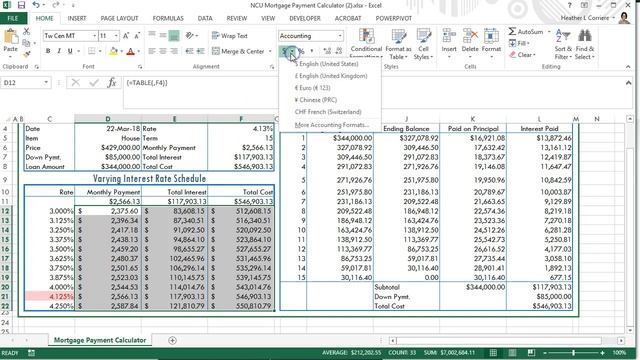
Task: Toggle Center horizontal alignment
Action: (x=163, y=51)
